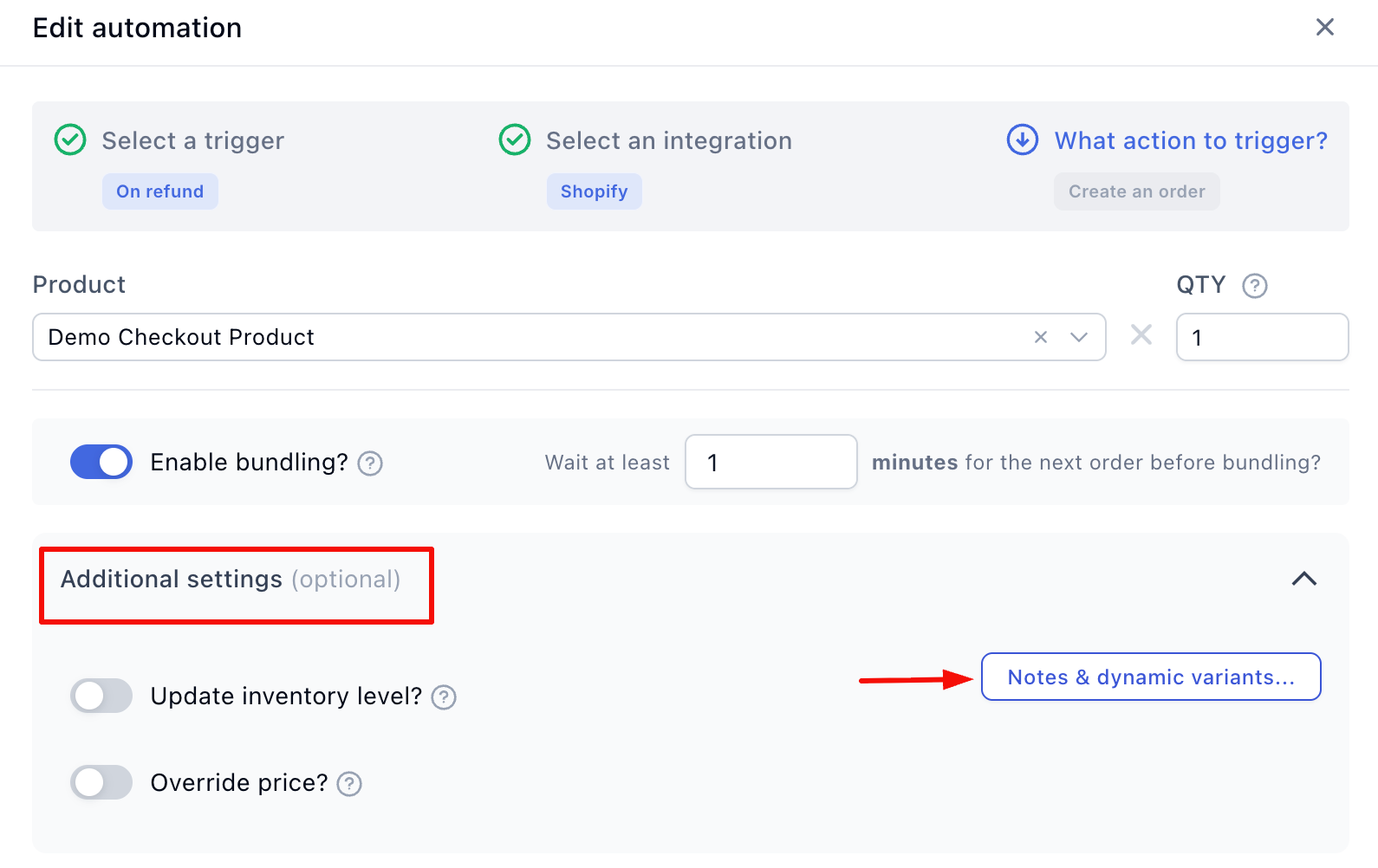Go to What action to trigger step

click(x=1190, y=140)
